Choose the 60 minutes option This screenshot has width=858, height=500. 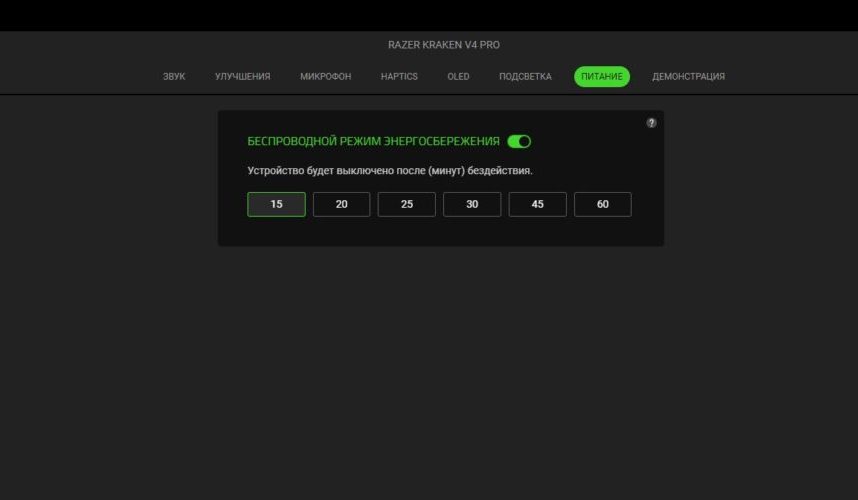click(x=602, y=205)
